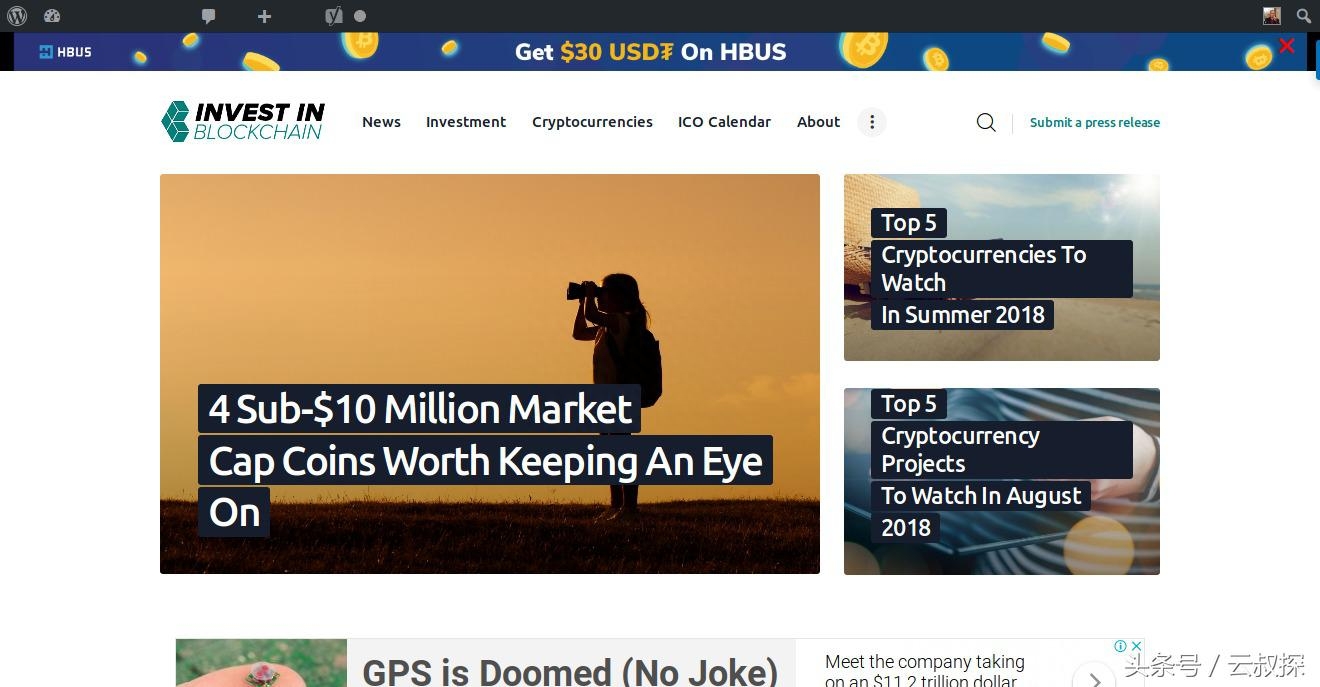Click the 'Get $30 USDT On HBUS' banner text
This screenshot has width=1320, height=687.
pyautogui.click(x=651, y=52)
